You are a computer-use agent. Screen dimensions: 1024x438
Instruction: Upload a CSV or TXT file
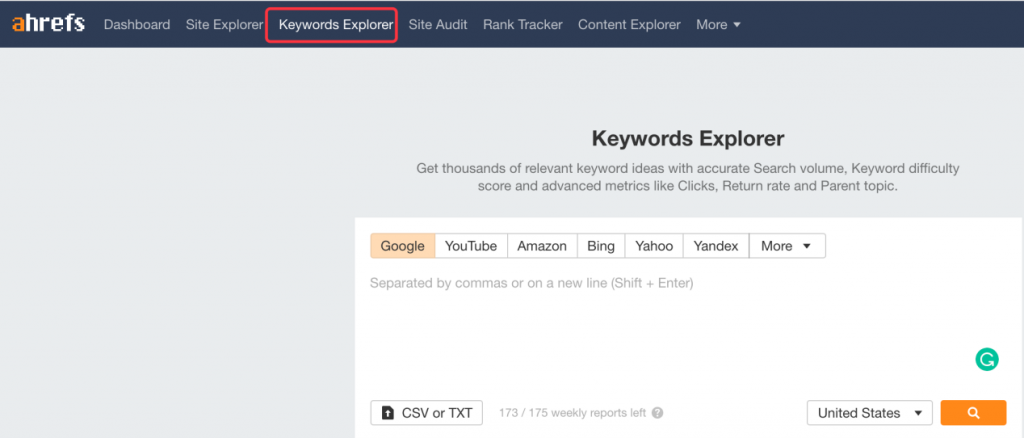coord(426,413)
